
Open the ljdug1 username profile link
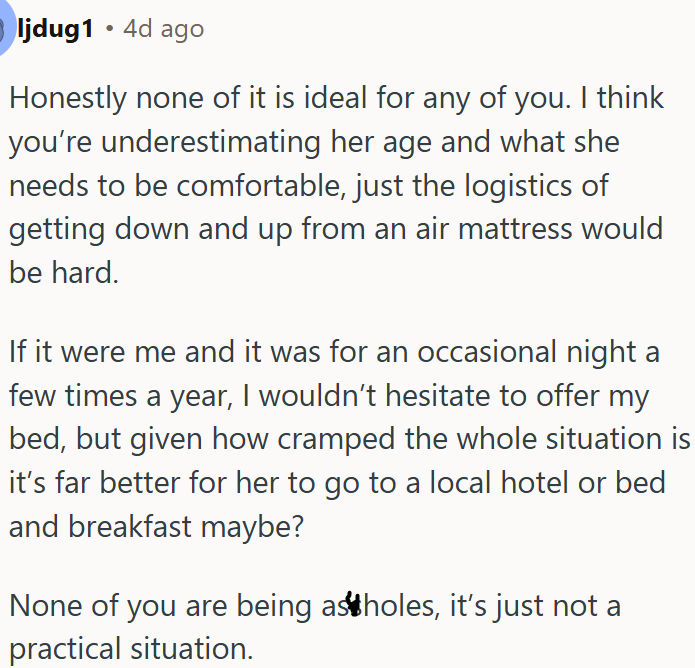(x=56, y=28)
